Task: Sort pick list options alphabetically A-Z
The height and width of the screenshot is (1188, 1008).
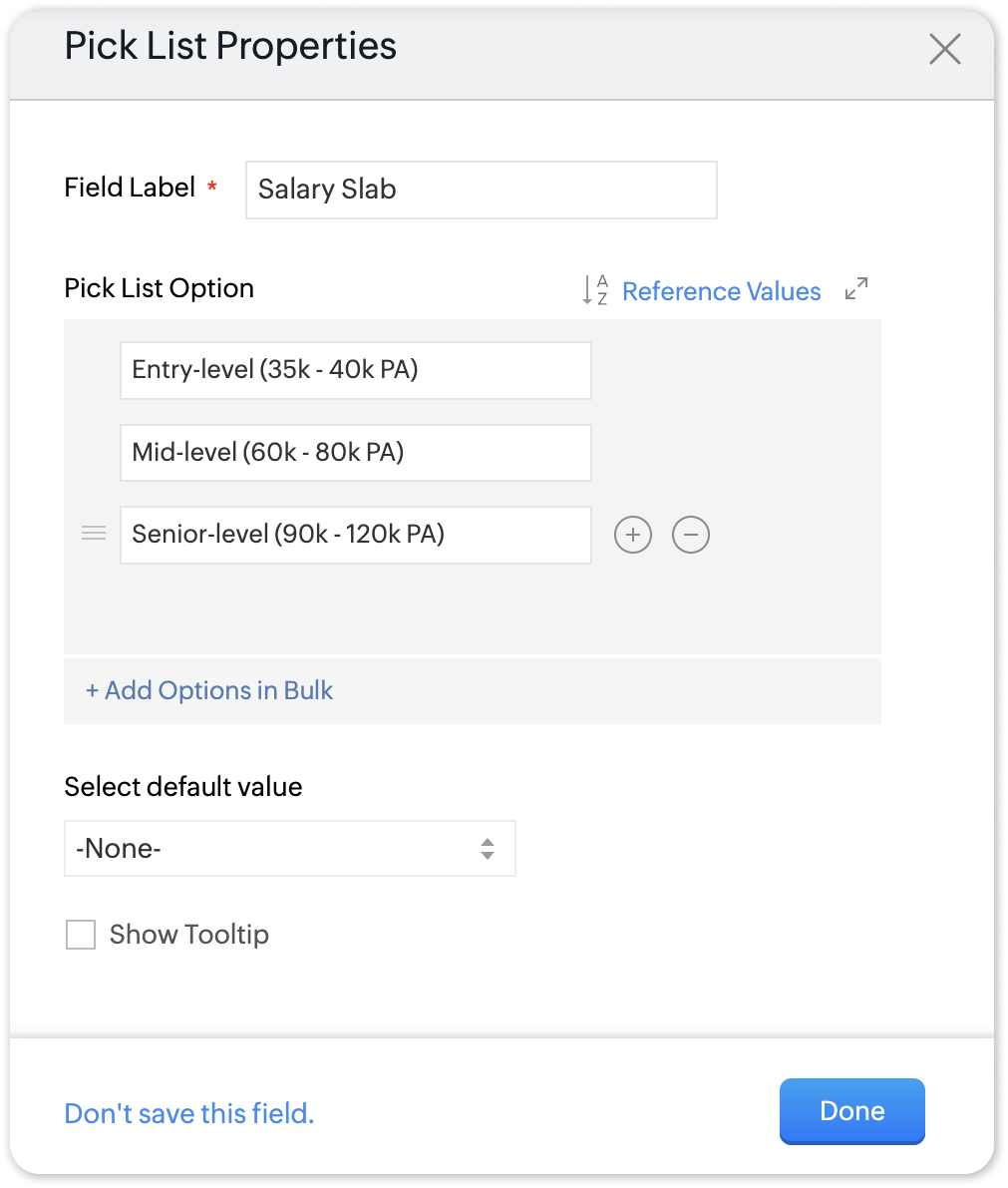Action: point(595,290)
